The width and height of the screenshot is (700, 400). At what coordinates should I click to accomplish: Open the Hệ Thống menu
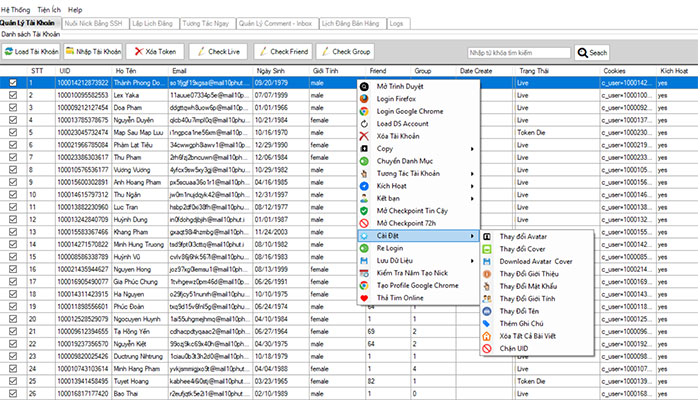coord(15,9)
